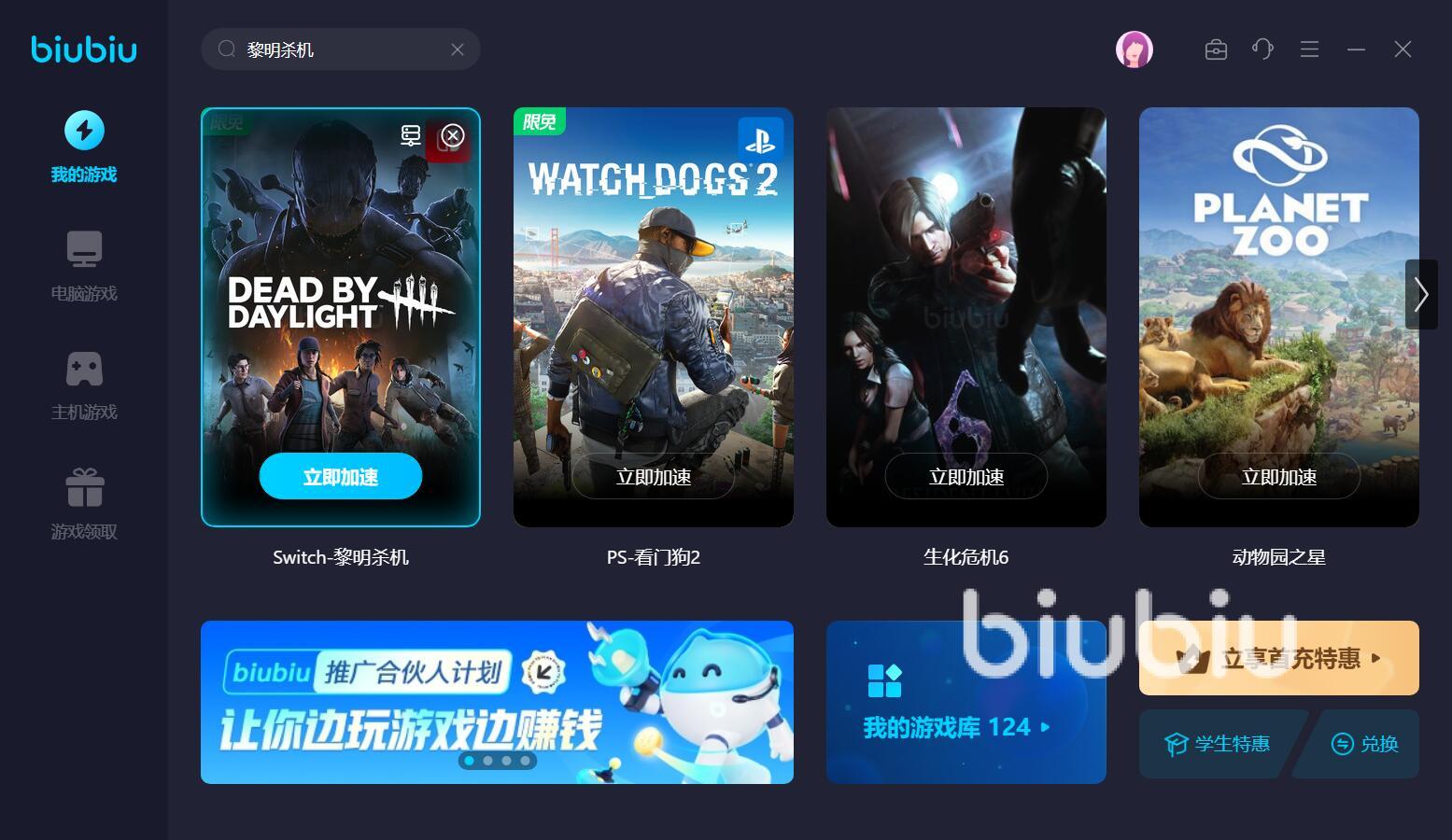The width and height of the screenshot is (1452, 840).
Task: Open server node settings on Dead by Daylight card
Action: tap(411, 135)
